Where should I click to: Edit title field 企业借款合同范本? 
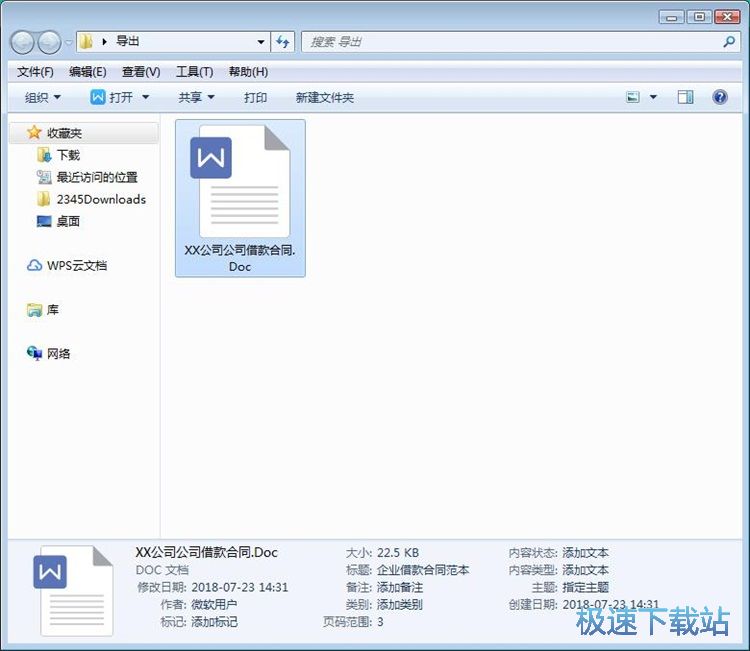coord(423,570)
